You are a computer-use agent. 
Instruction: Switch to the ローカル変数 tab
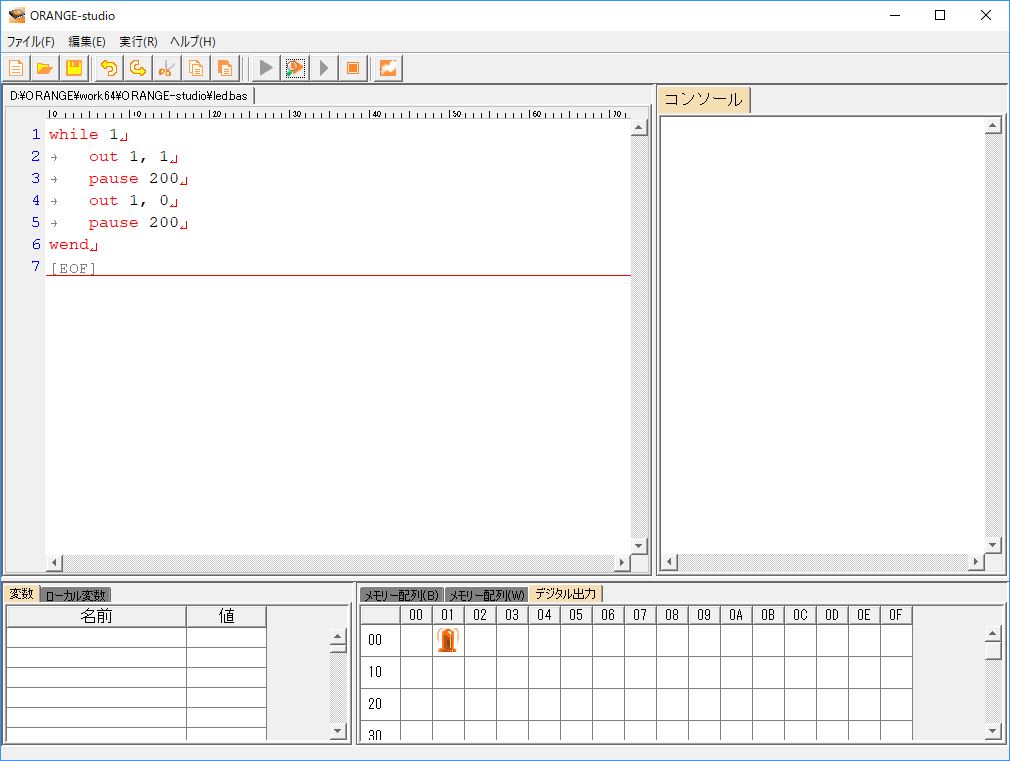pyautogui.click(x=75, y=595)
